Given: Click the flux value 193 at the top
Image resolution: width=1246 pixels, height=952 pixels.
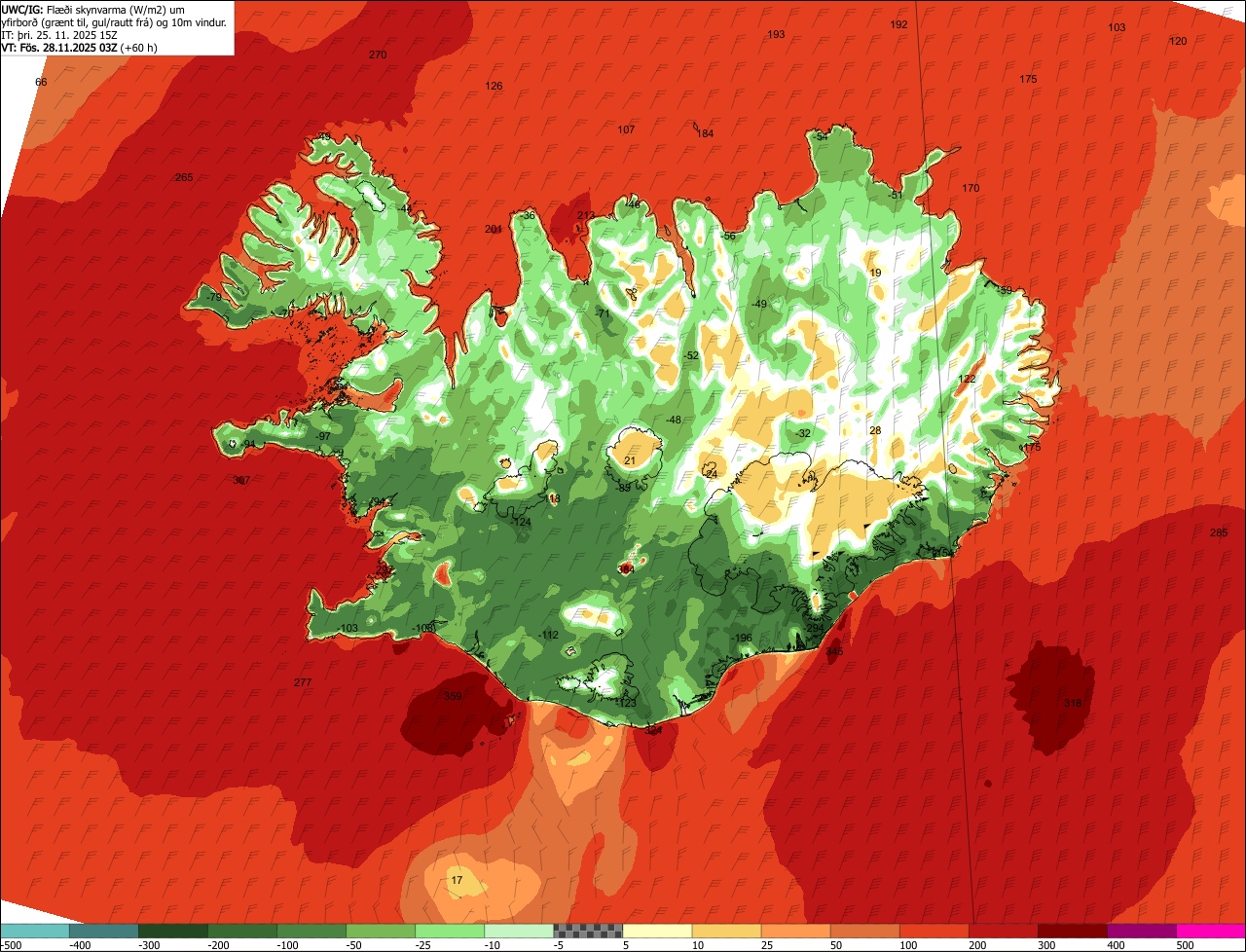Looking at the screenshot, I should [x=776, y=34].
